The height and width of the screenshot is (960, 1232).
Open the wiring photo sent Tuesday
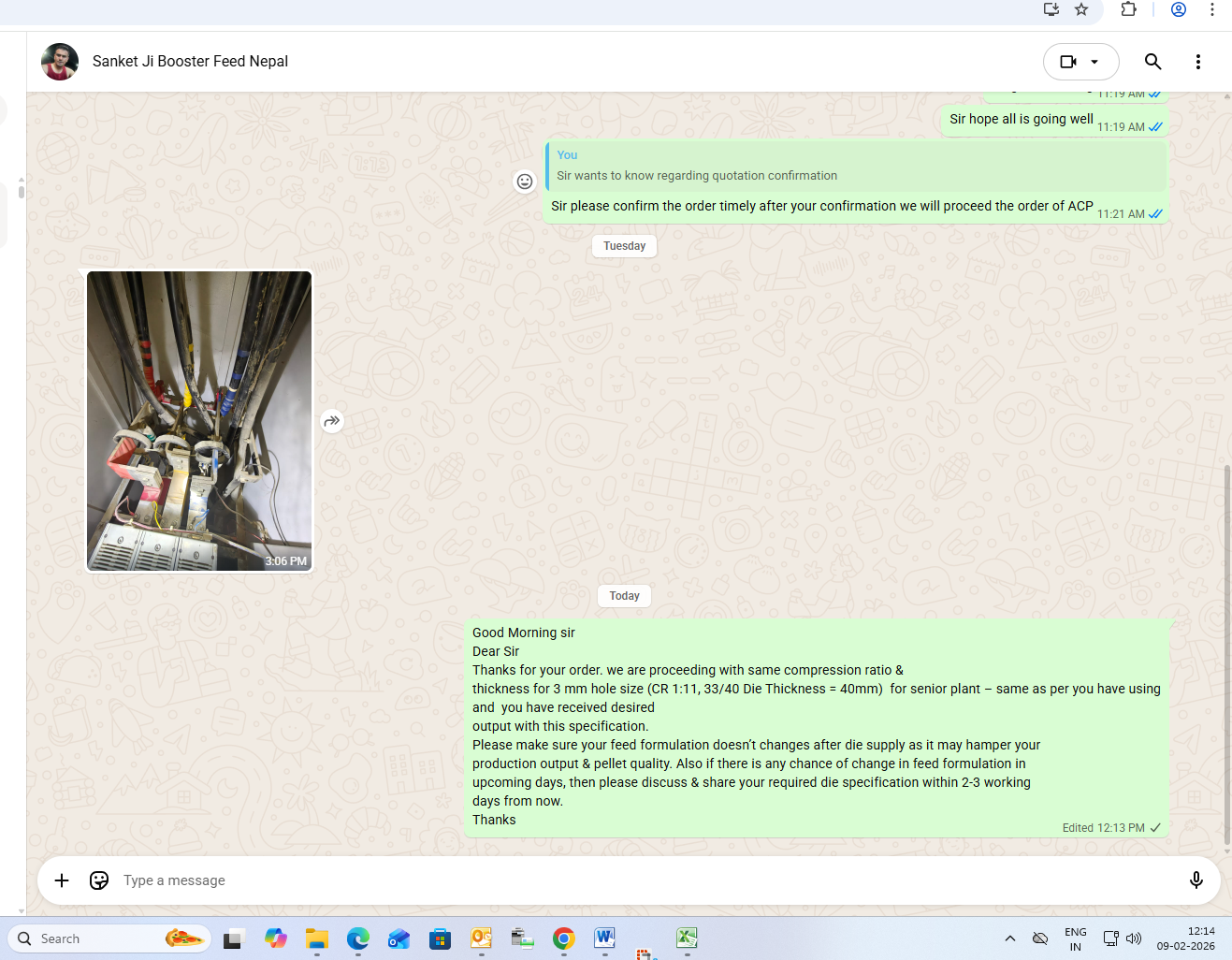pyautogui.click(x=199, y=421)
